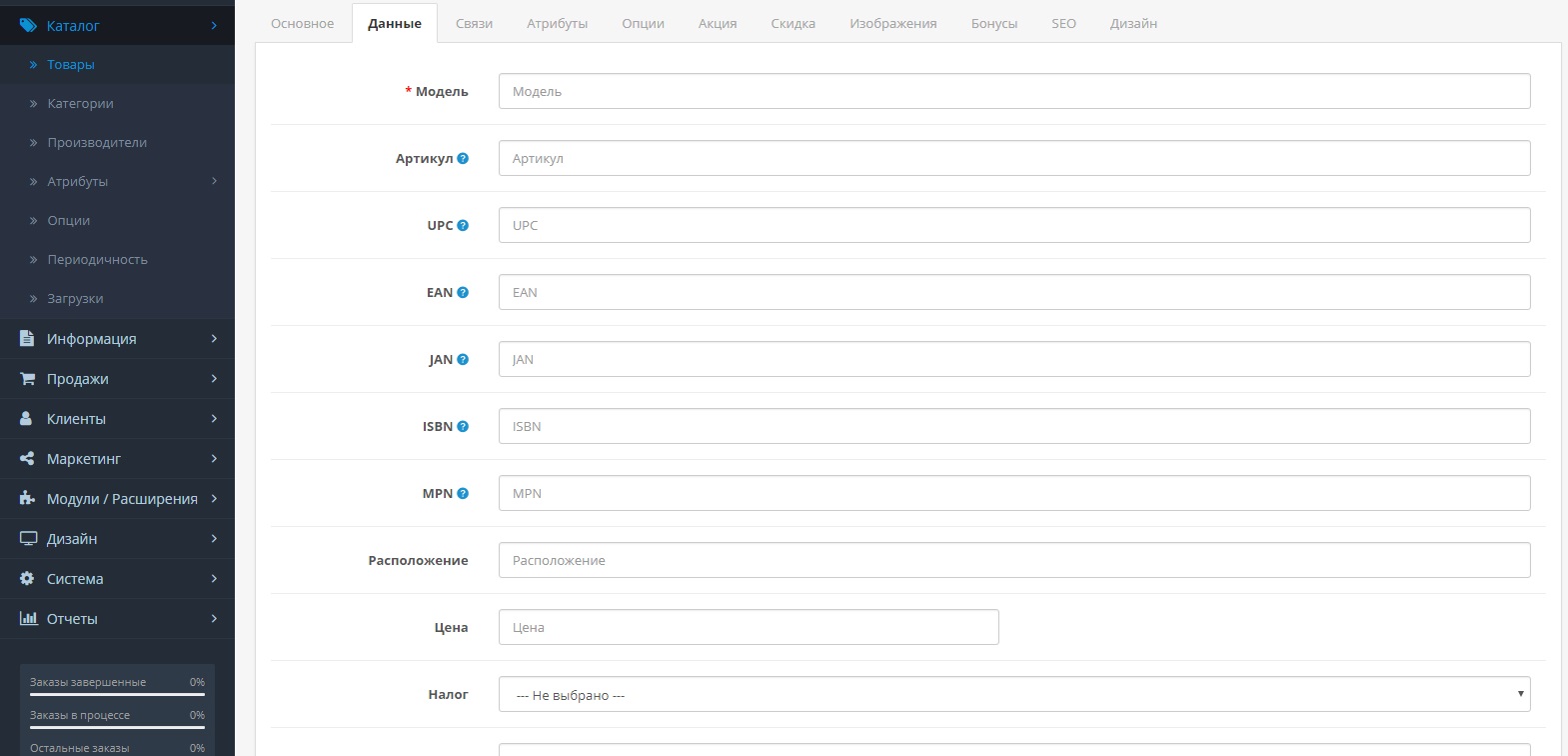Open the Изображения tab
The image size is (1568, 756).
tap(892, 23)
